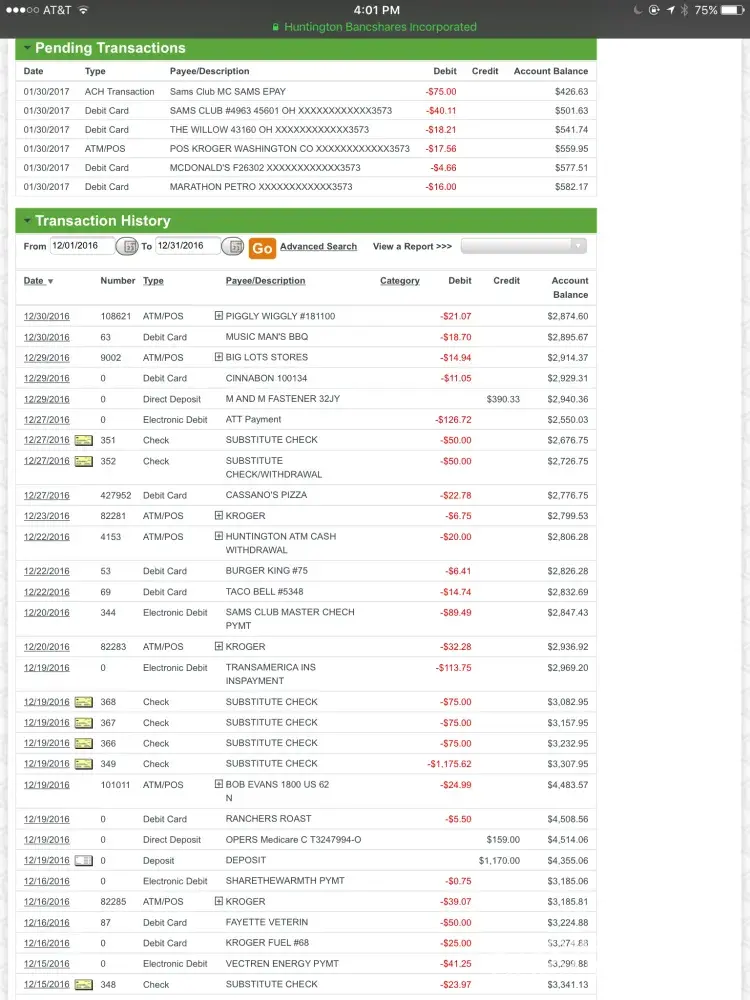Open the date link for TACO BELL #5348
The image size is (750, 1000).
point(47,592)
